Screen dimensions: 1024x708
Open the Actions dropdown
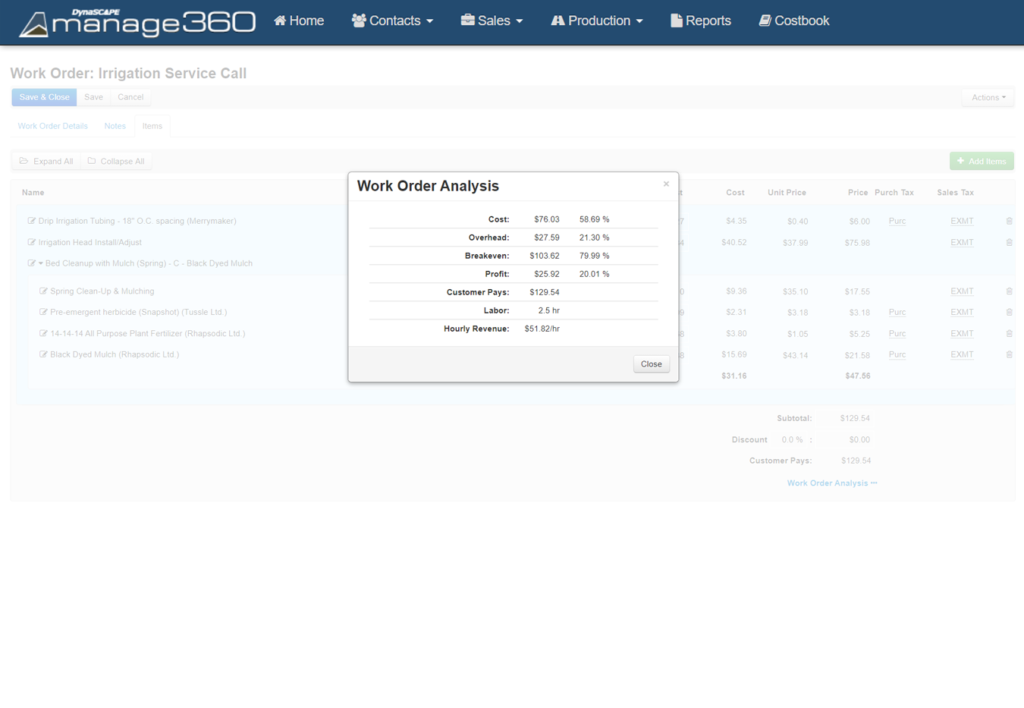(987, 97)
